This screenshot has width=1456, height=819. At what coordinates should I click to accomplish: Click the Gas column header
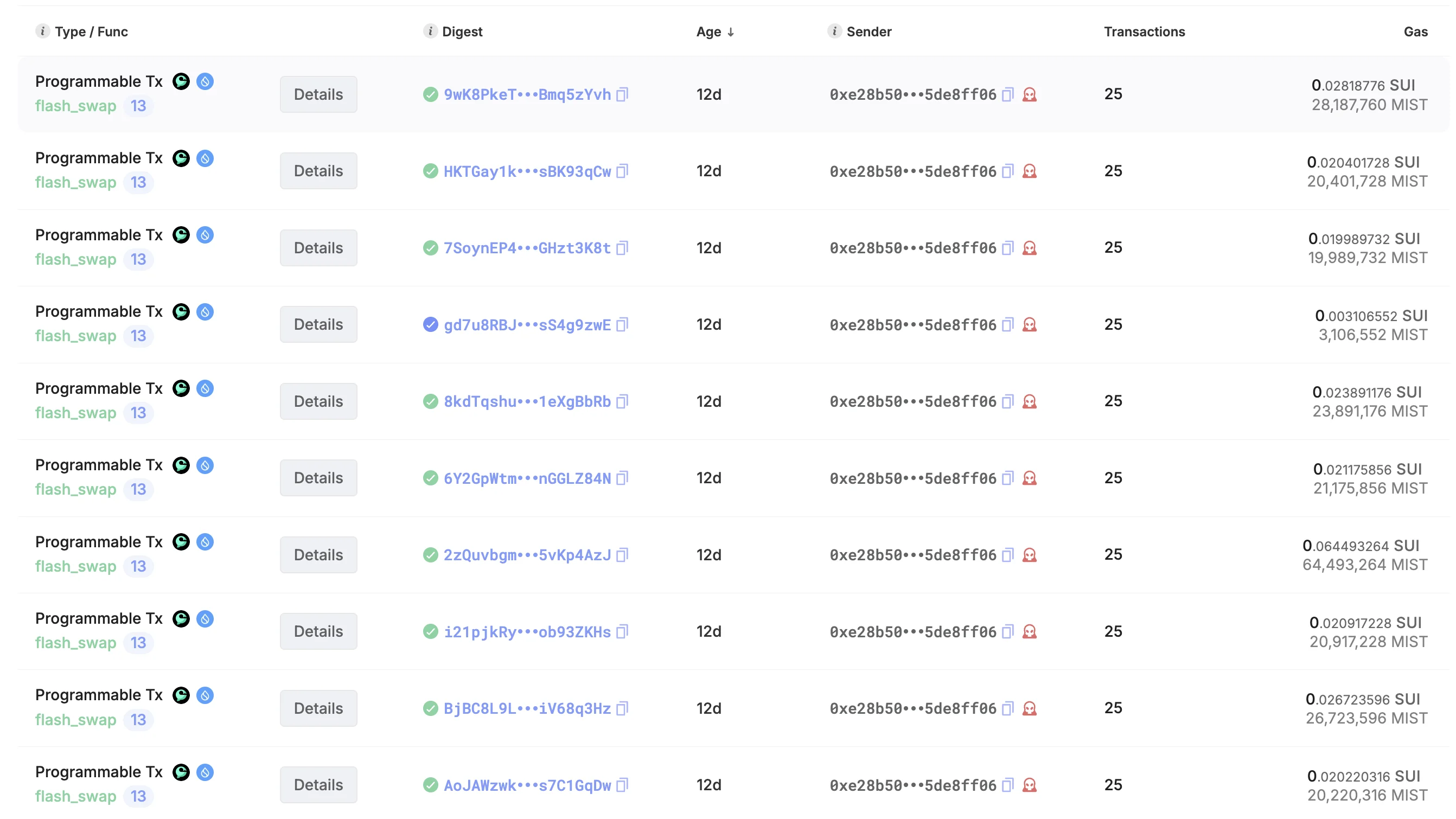click(1415, 31)
